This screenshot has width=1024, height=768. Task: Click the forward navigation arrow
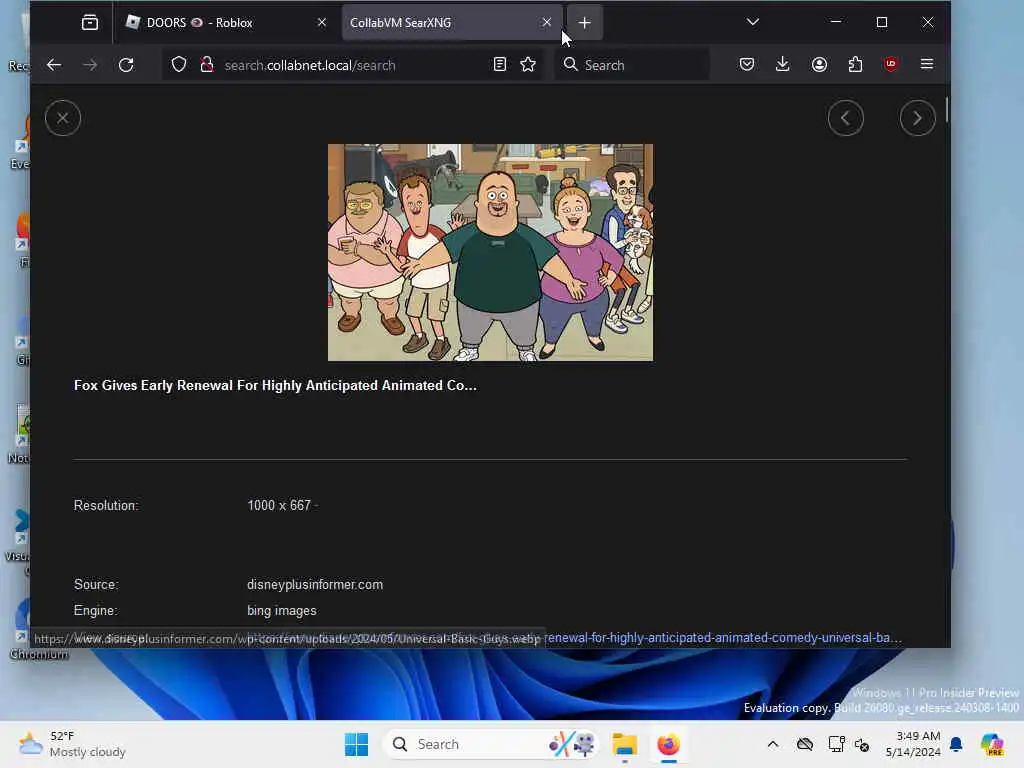[90, 65]
